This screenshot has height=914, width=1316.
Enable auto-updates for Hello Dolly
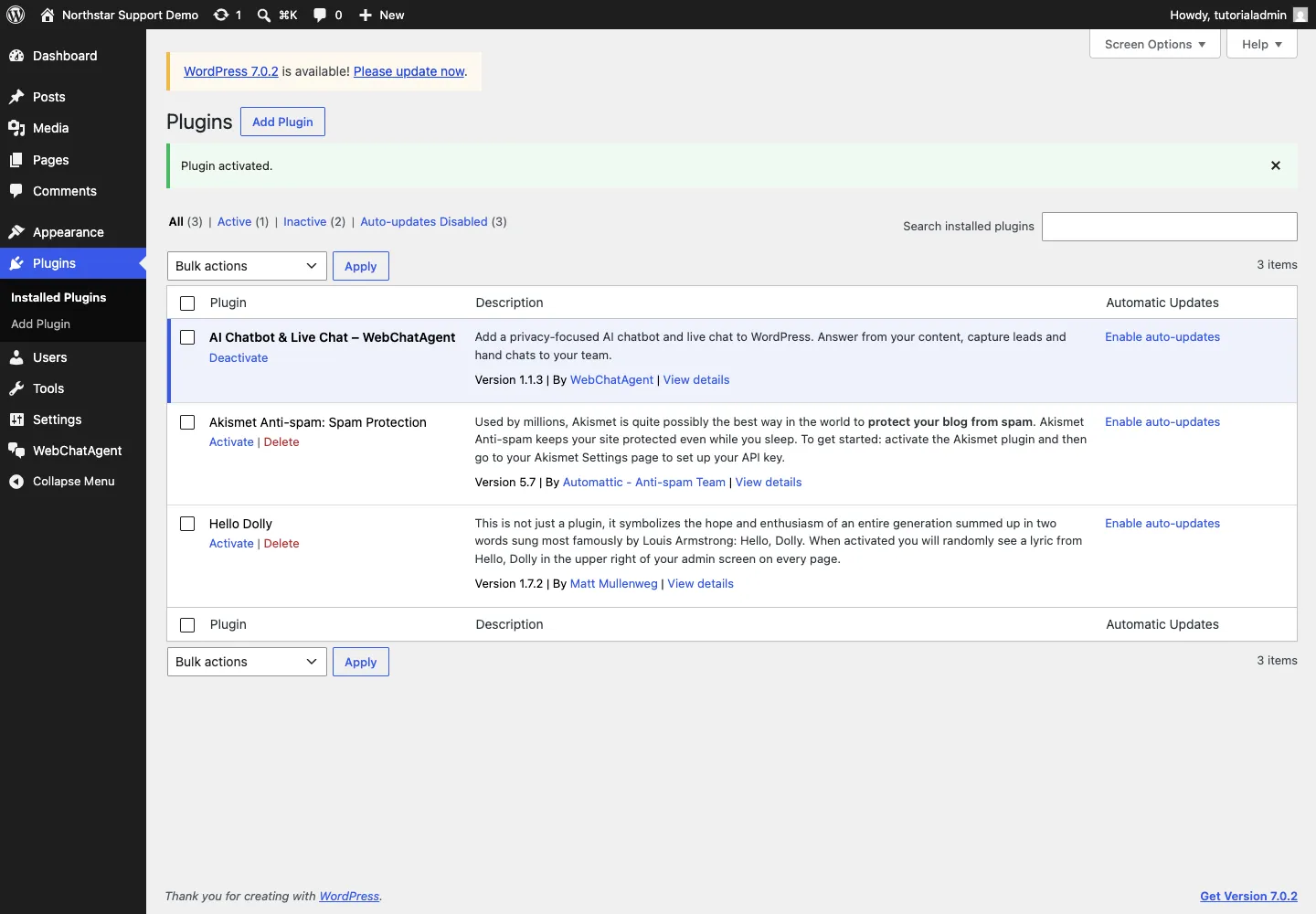[x=1162, y=523]
